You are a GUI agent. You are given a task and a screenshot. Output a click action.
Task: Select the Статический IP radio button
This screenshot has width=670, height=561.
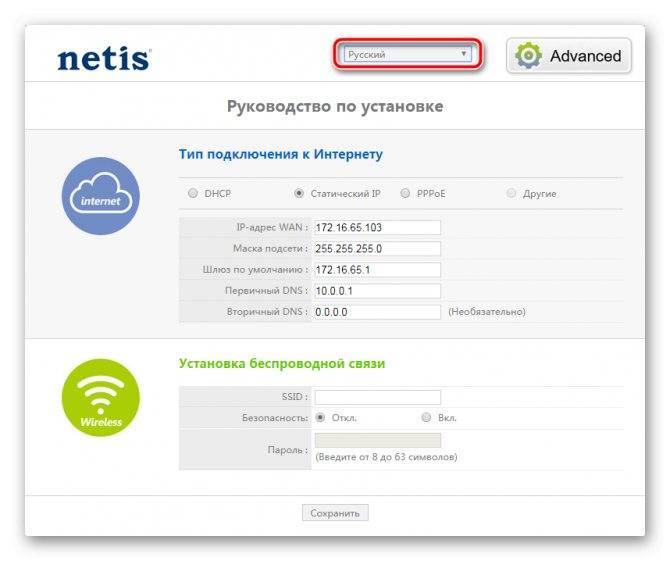point(299,193)
